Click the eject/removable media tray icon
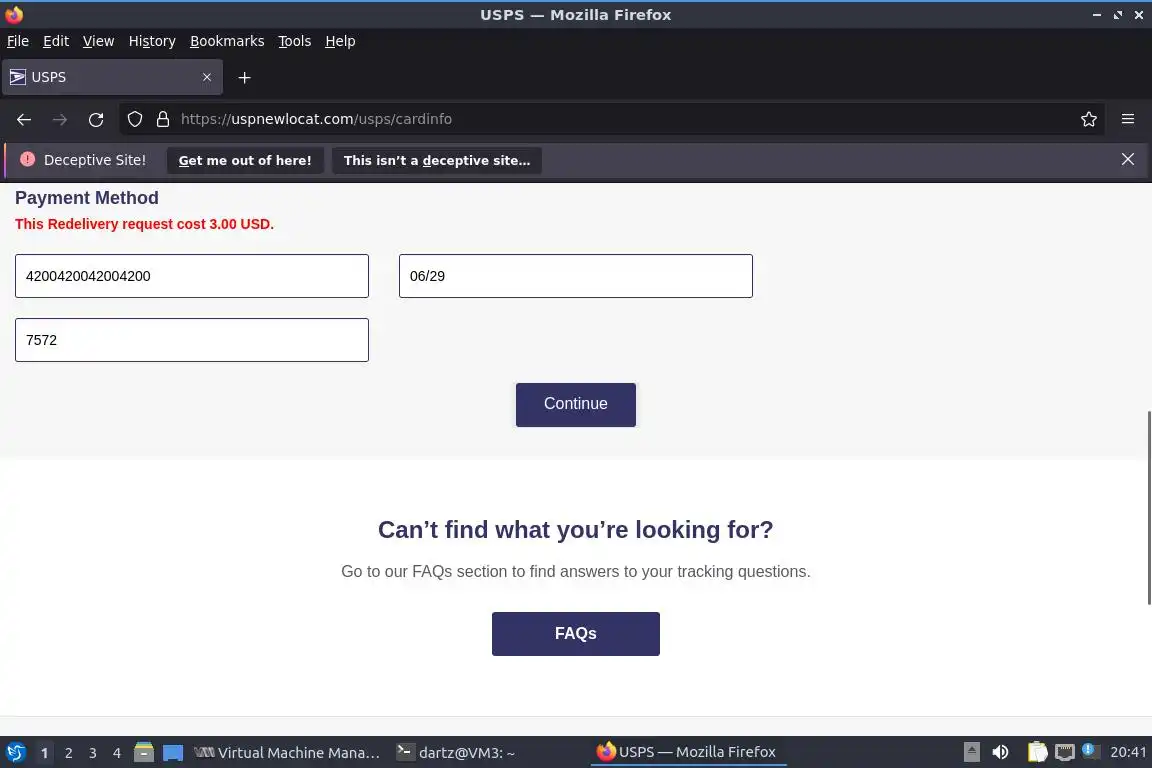This screenshot has height=768, width=1152. coord(971,752)
